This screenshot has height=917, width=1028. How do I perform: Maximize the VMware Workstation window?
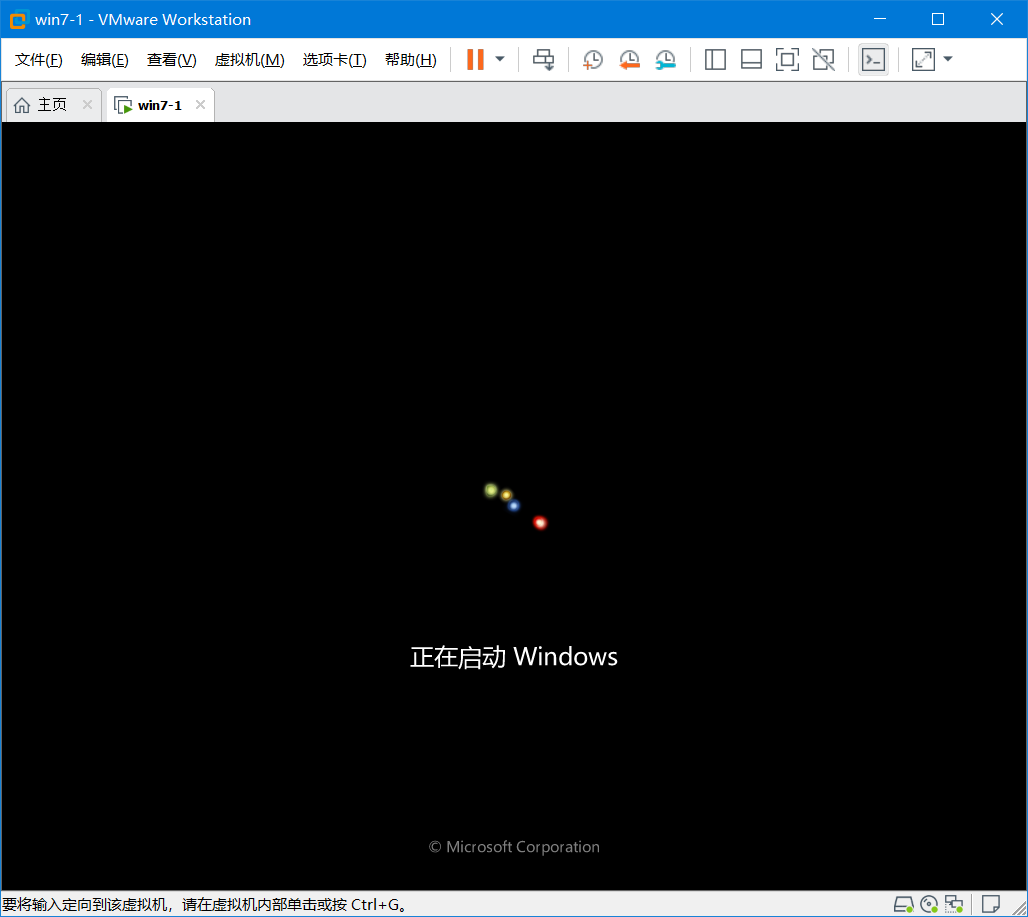pyautogui.click(x=938, y=20)
